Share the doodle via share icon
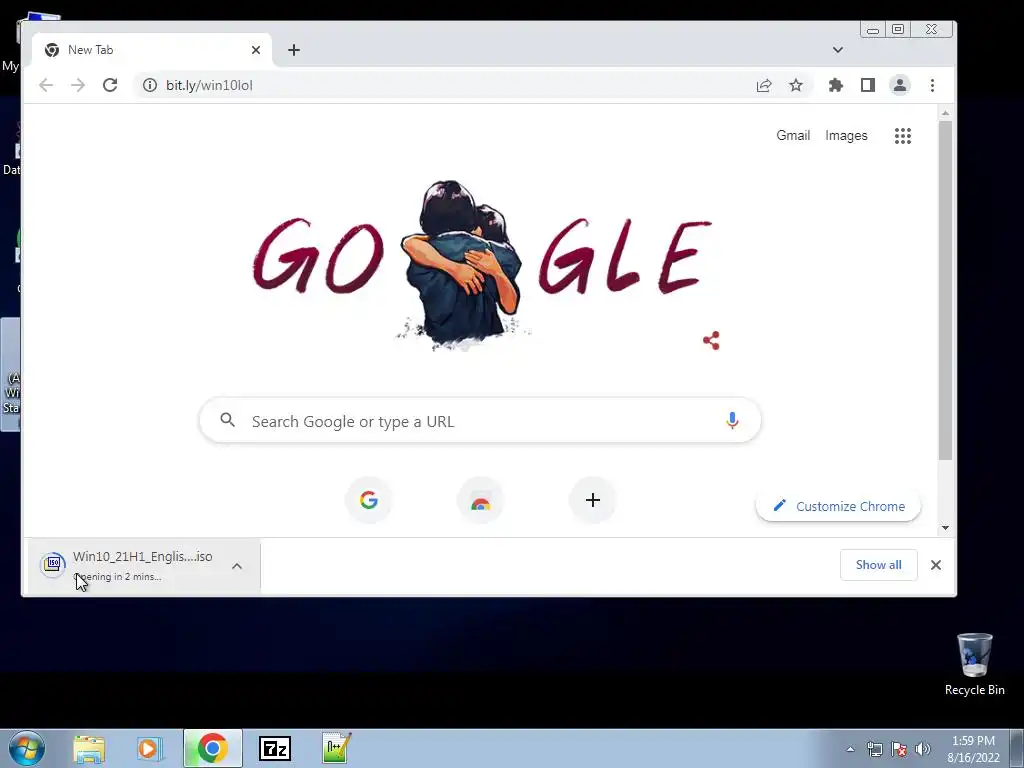Image resolution: width=1024 pixels, height=768 pixels. tap(711, 340)
